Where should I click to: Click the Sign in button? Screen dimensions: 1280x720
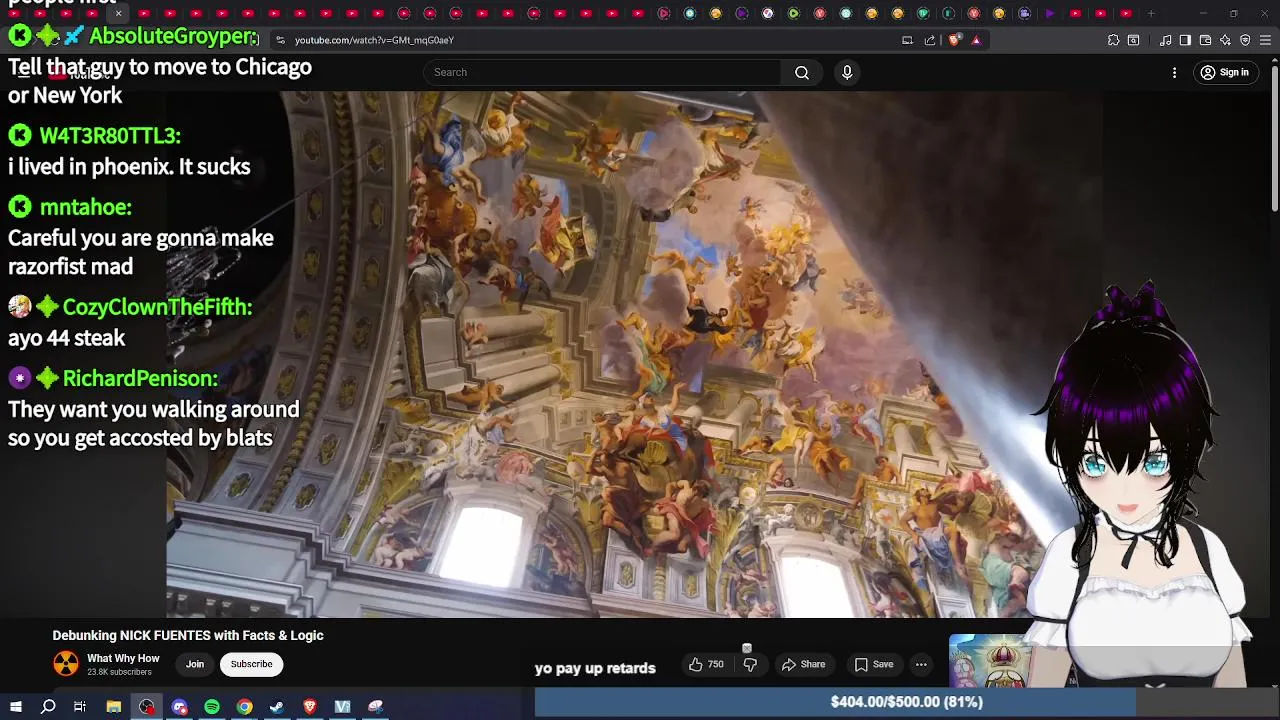1225,72
